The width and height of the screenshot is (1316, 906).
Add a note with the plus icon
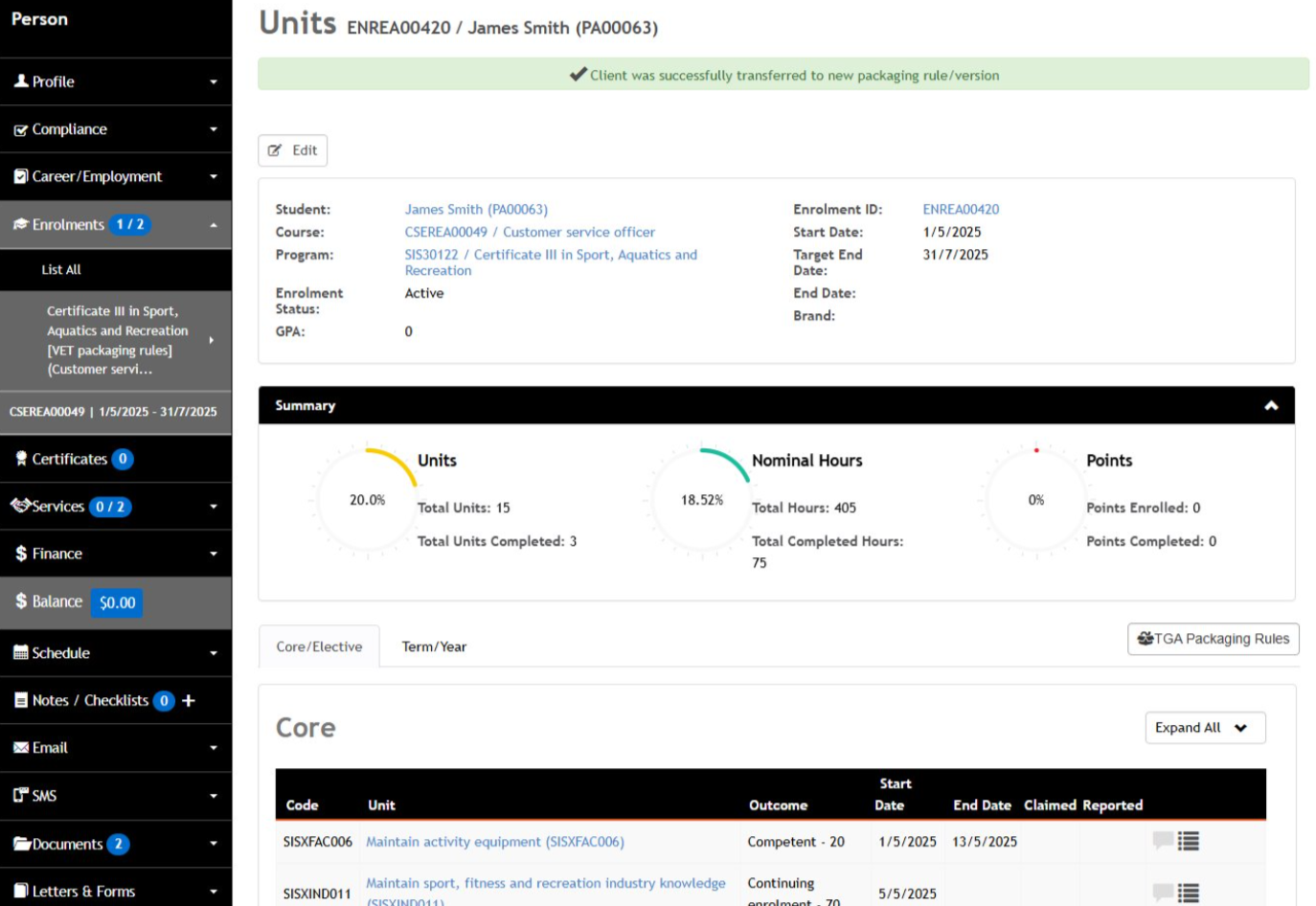coord(189,701)
